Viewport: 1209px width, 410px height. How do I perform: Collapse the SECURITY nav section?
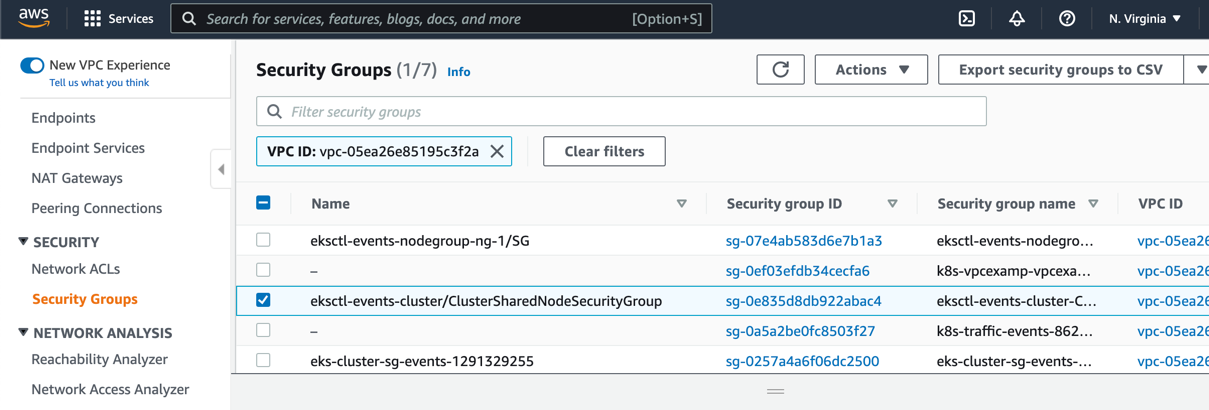tap(23, 242)
